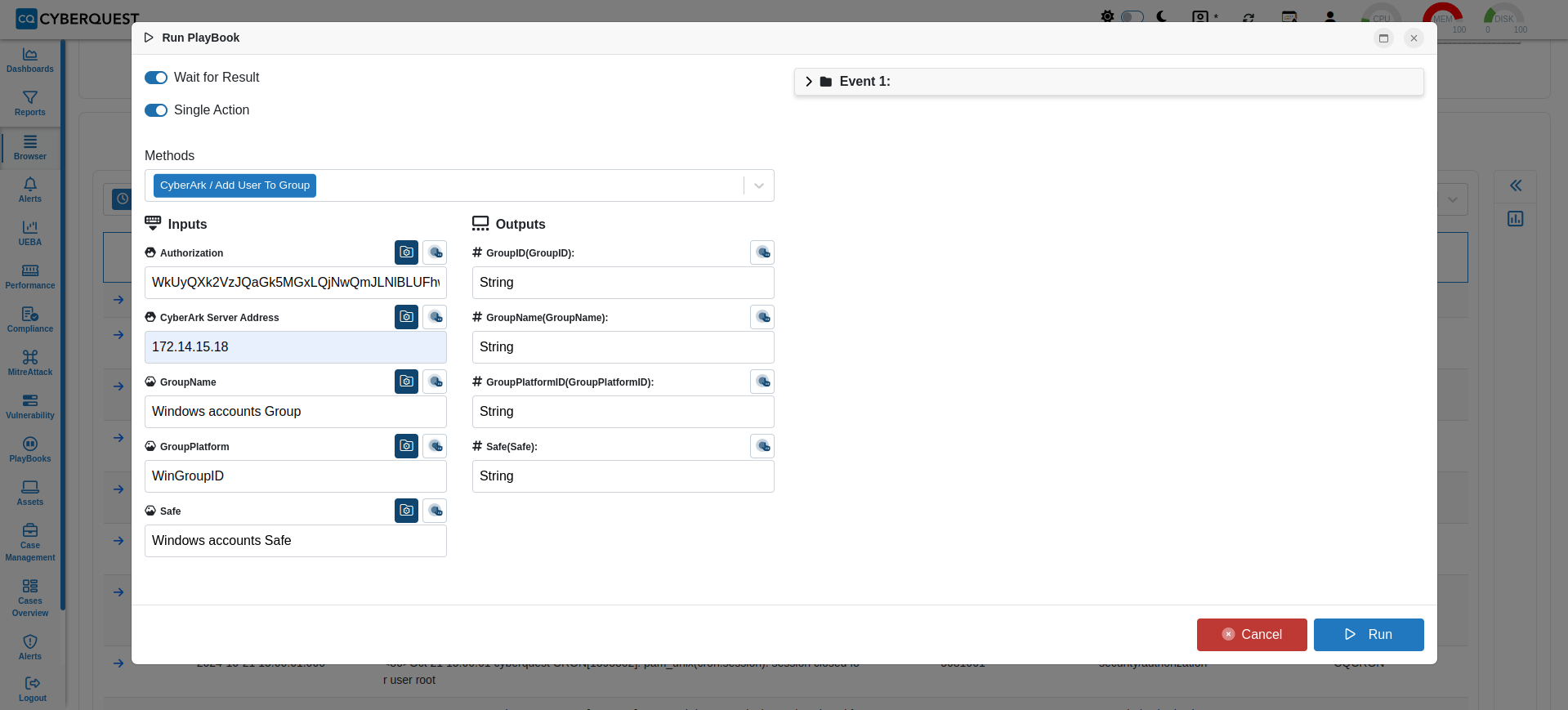
Task: Click the CyberArk / Add User To Group tag
Action: pyautogui.click(x=235, y=185)
